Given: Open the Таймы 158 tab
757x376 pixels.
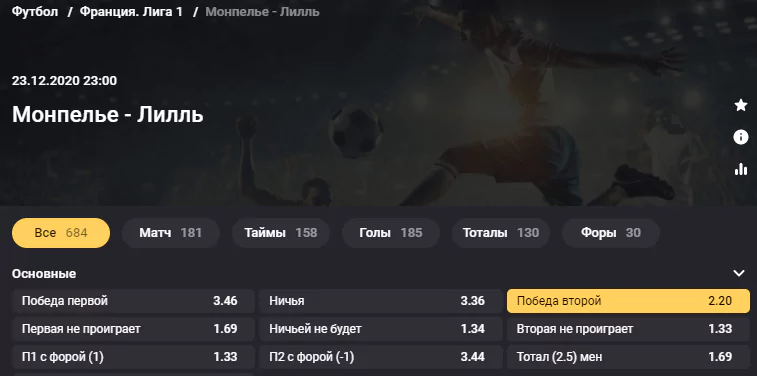Looking at the screenshot, I should 280,233.
